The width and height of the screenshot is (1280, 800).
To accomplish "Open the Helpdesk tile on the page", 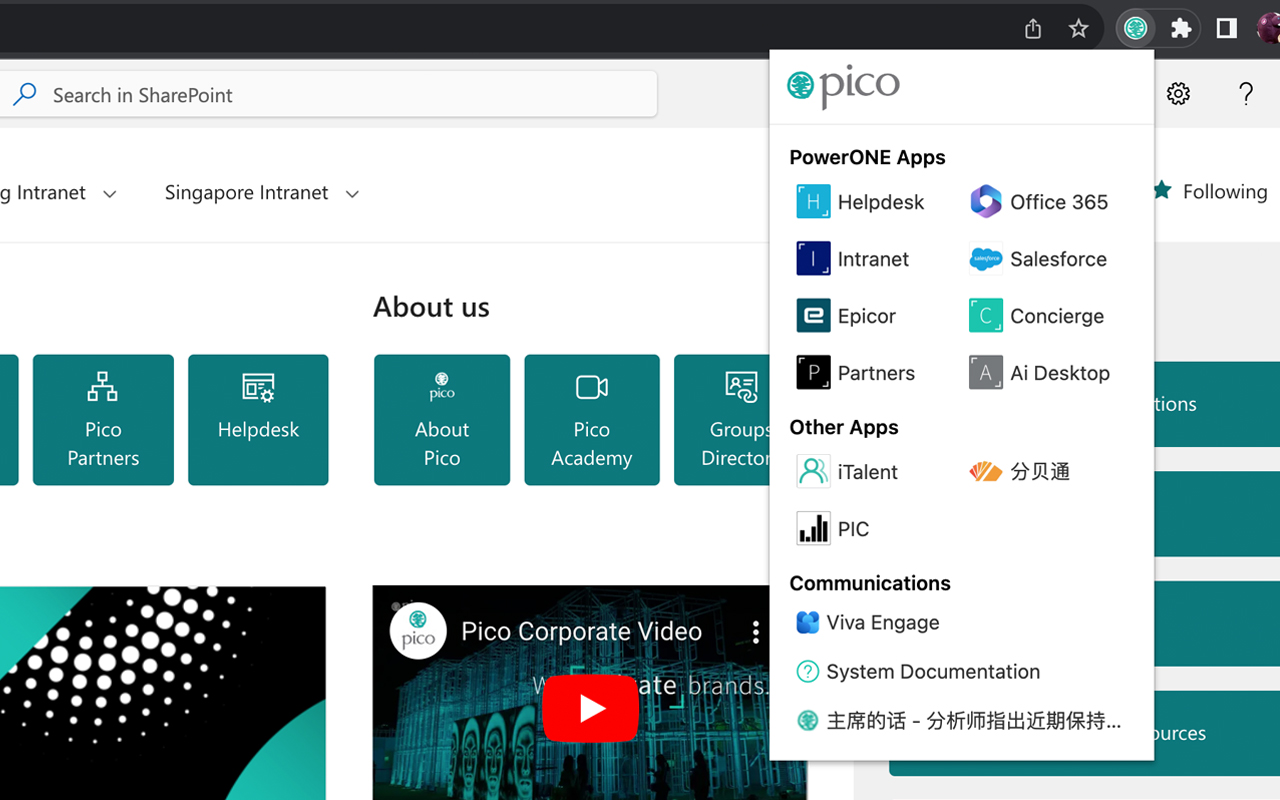I will tap(258, 420).
